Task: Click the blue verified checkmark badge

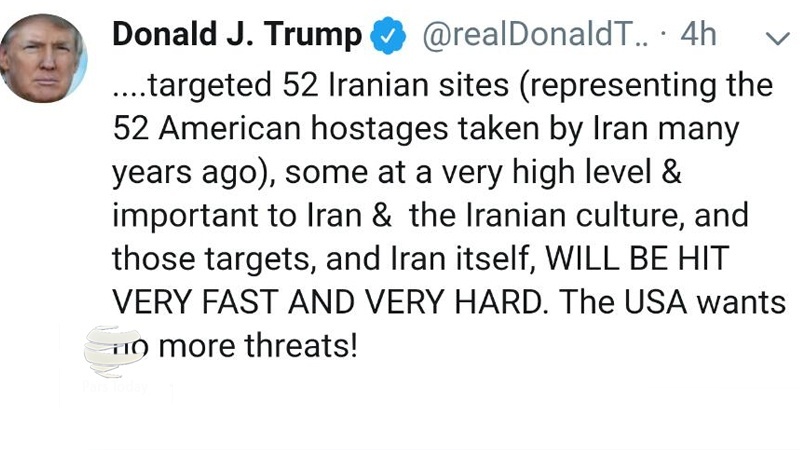Action: (x=389, y=36)
